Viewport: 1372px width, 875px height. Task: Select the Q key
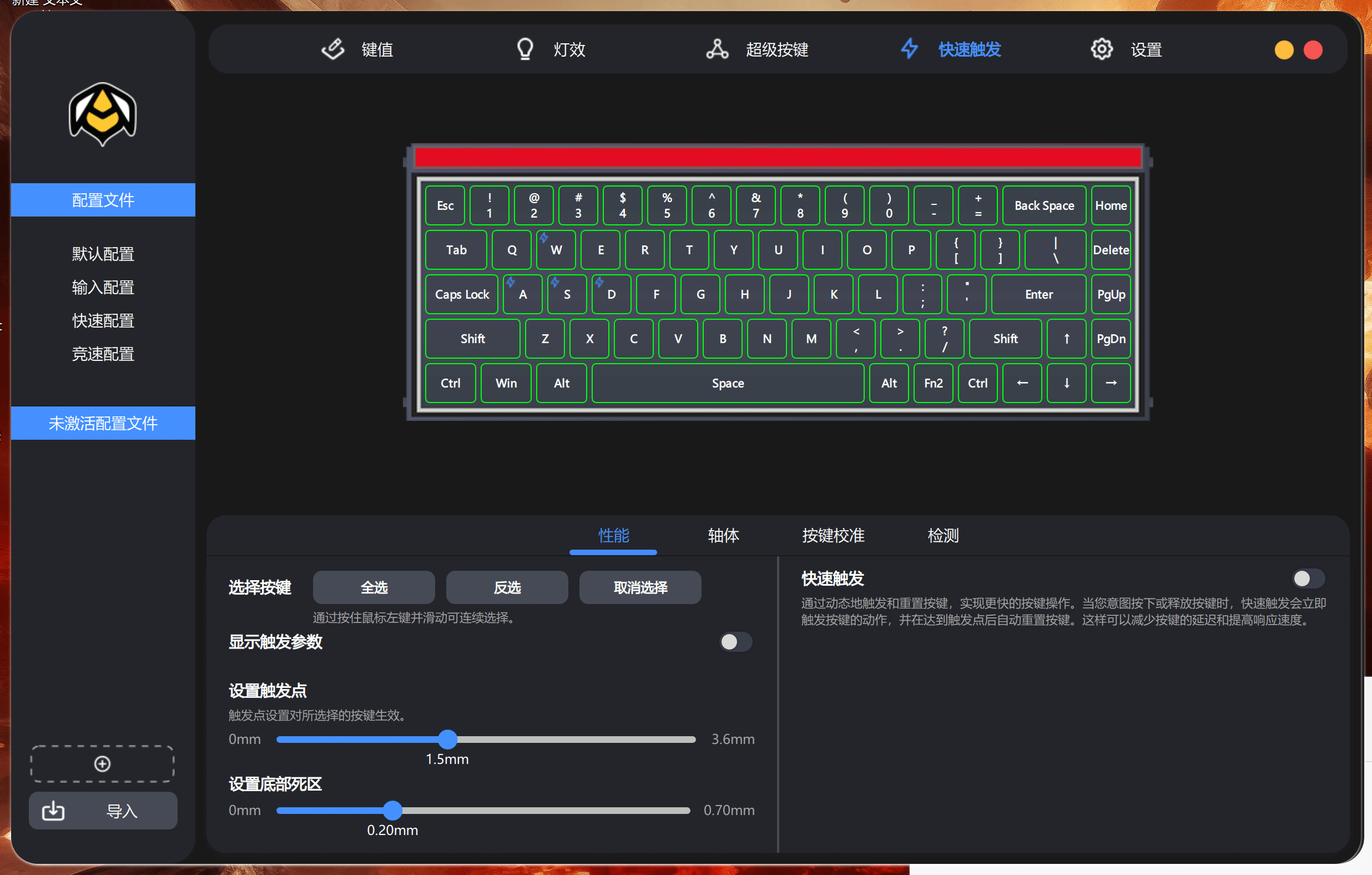pyautogui.click(x=512, y=250)
